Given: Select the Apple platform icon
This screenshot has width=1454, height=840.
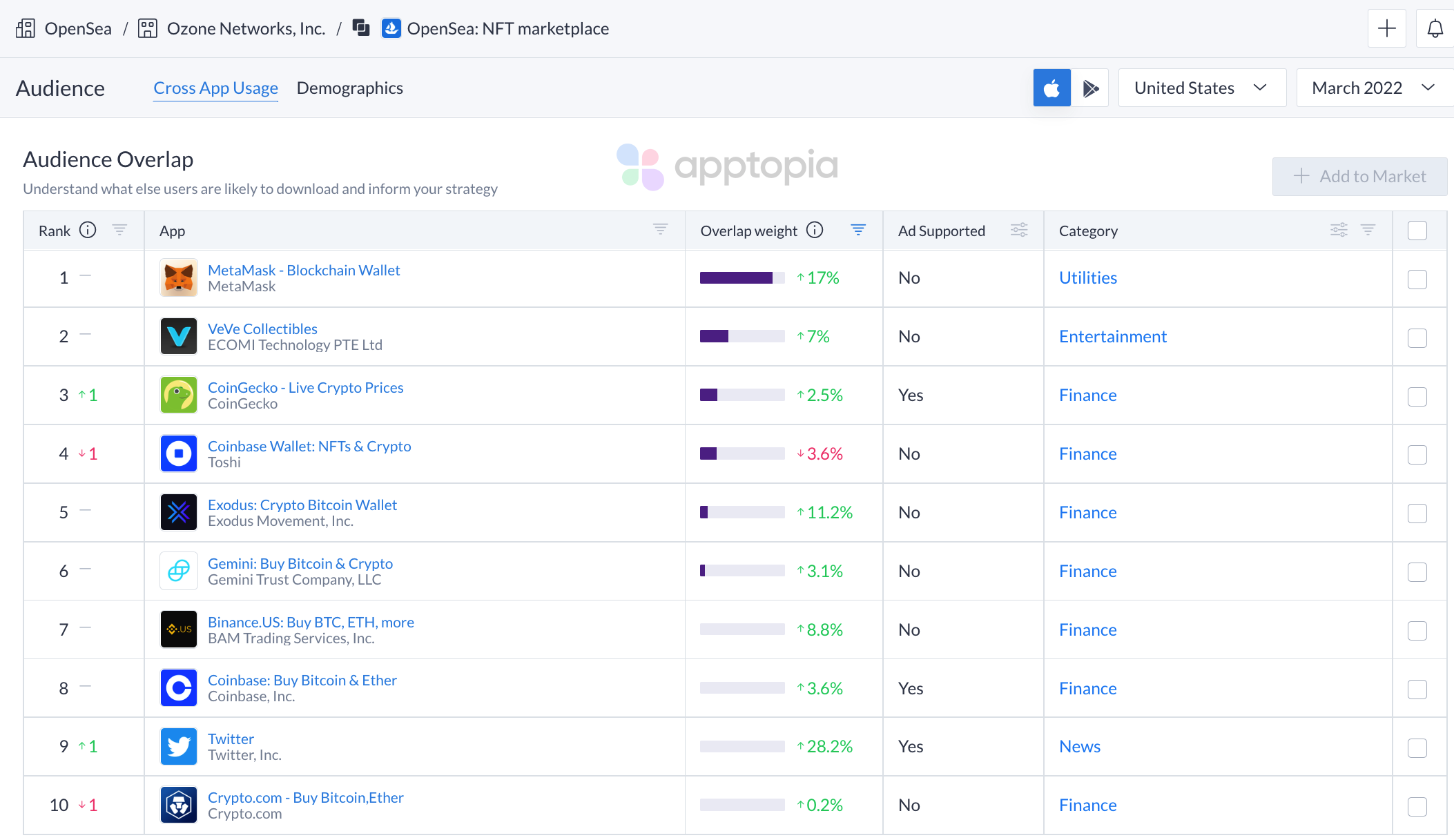Looking at the screenshot, I should tap(1051, 88).
